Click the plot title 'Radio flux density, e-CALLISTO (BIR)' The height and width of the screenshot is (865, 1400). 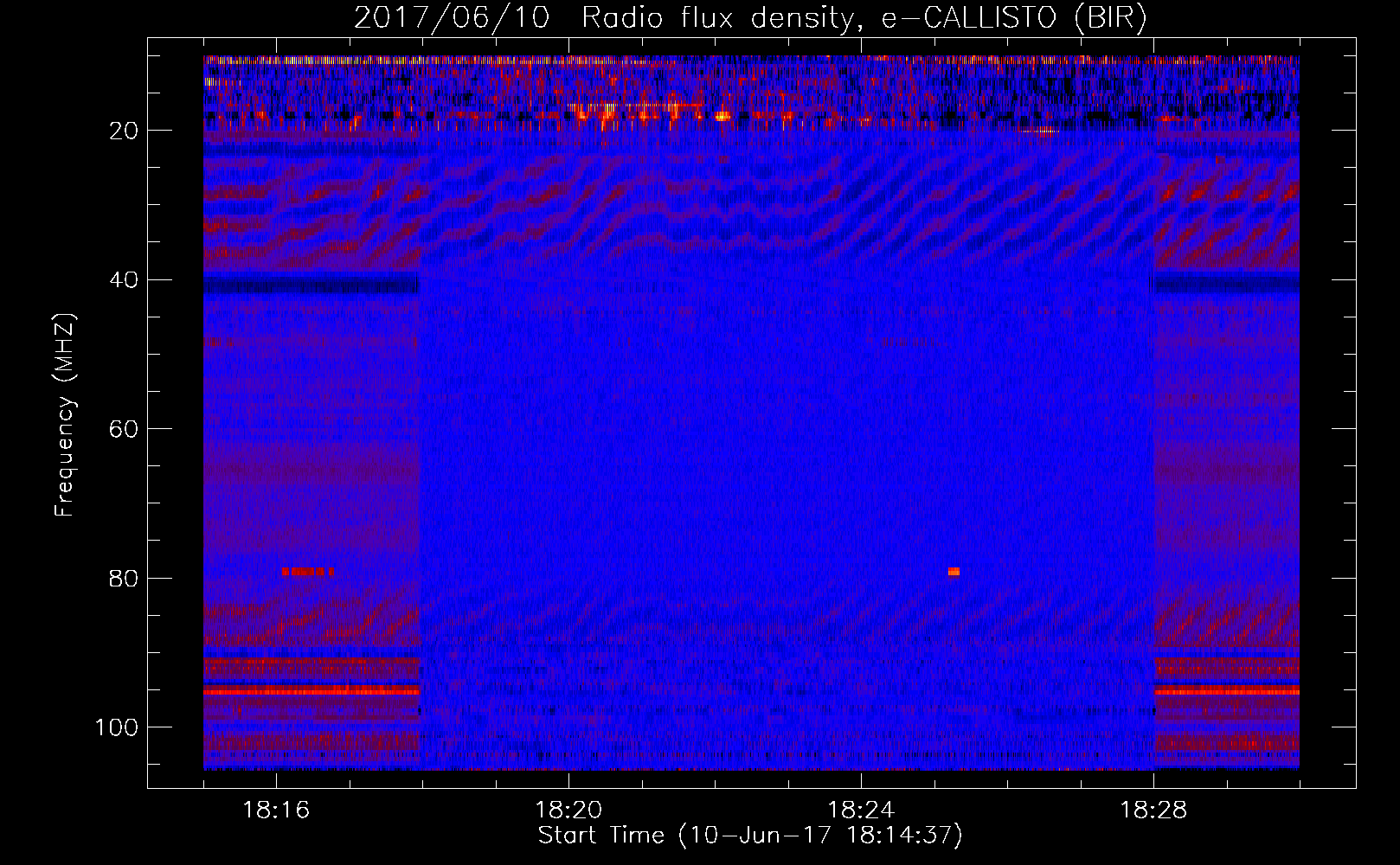click(864, 18)
